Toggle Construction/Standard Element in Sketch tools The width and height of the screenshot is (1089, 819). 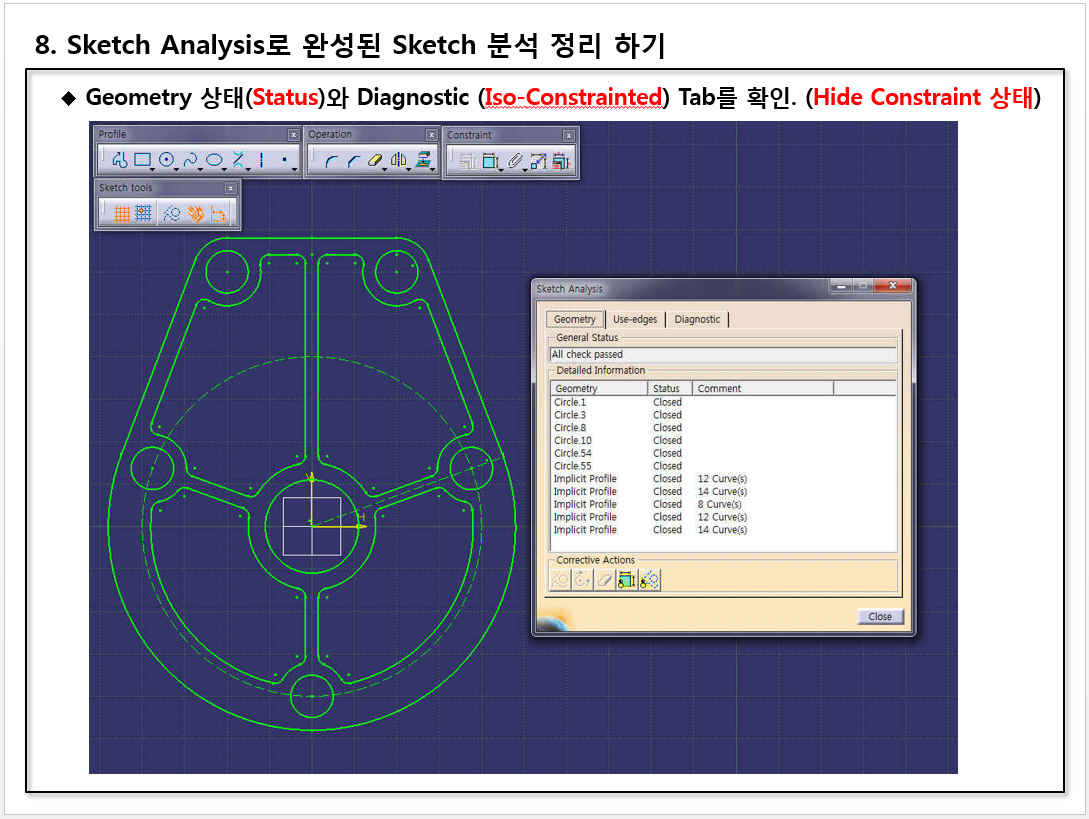pyautogui.click(x=171, y=213)
